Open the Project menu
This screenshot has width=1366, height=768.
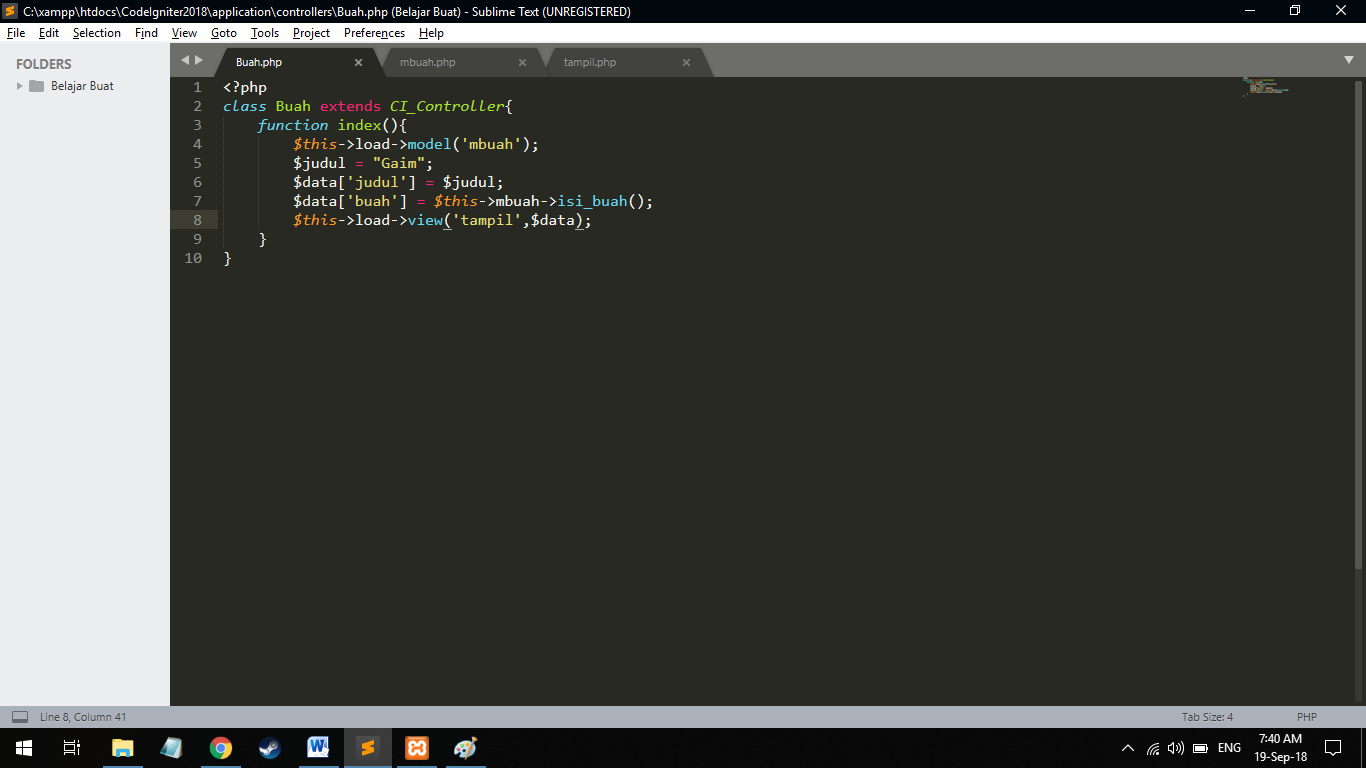[311, 33]
